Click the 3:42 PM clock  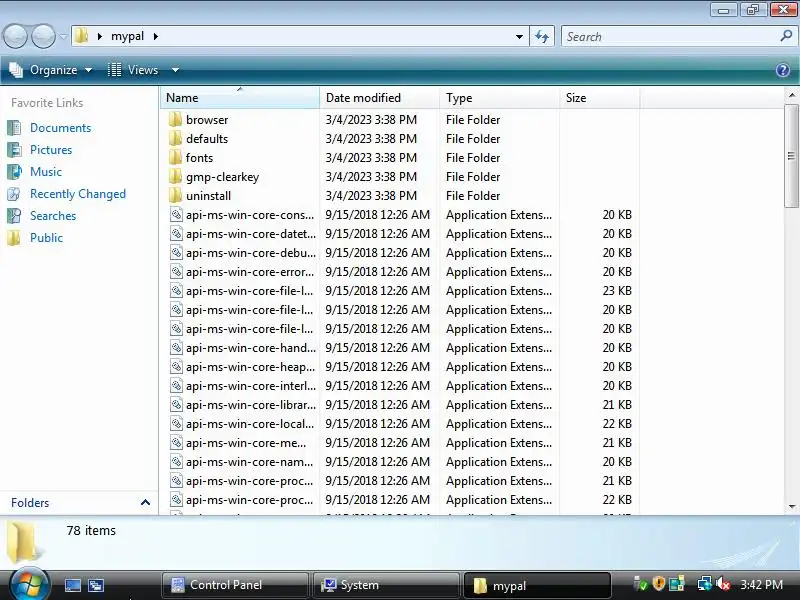point(761,585)
